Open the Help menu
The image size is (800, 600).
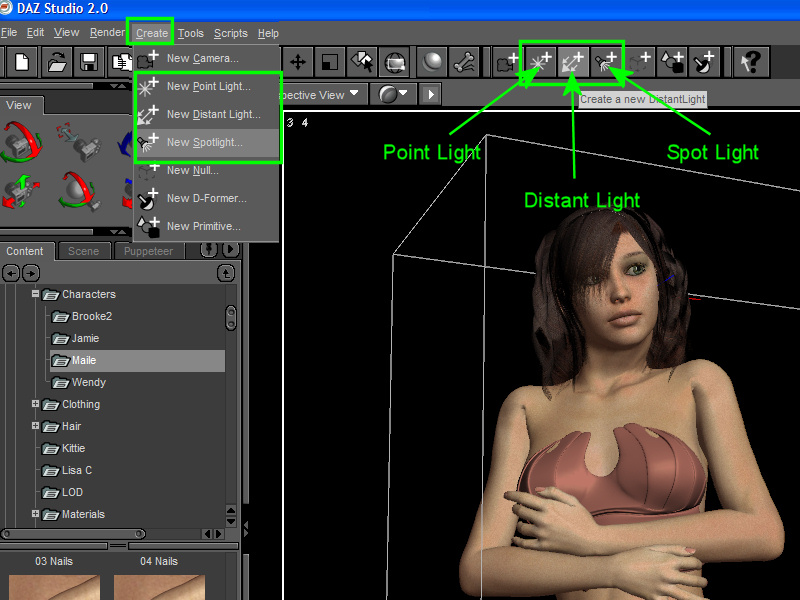click(x=268, y=33)
